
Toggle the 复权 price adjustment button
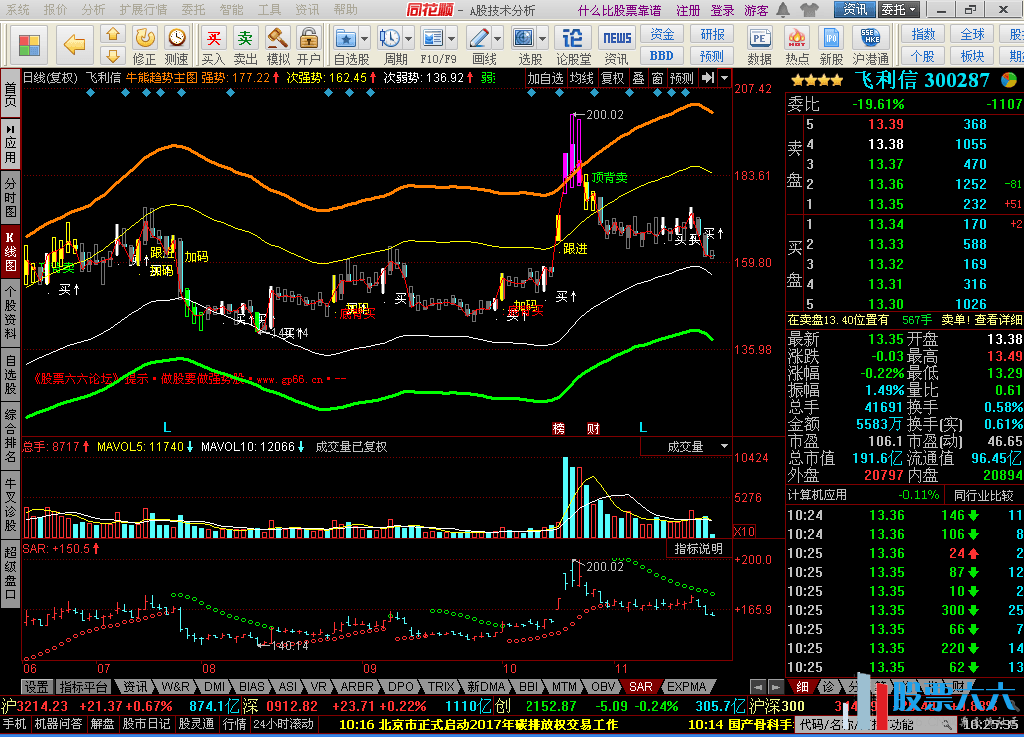[612, 78]
